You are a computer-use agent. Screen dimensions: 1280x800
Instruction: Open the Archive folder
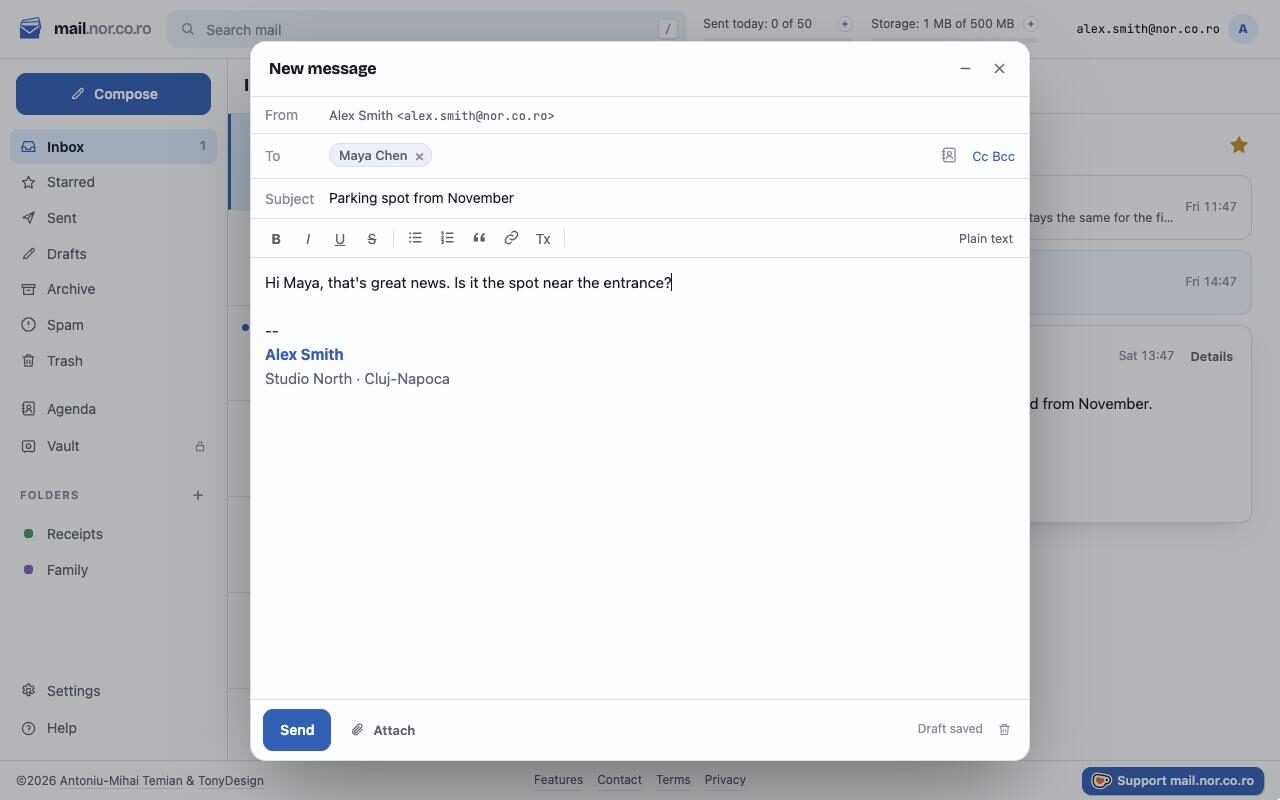pos(114,289)
